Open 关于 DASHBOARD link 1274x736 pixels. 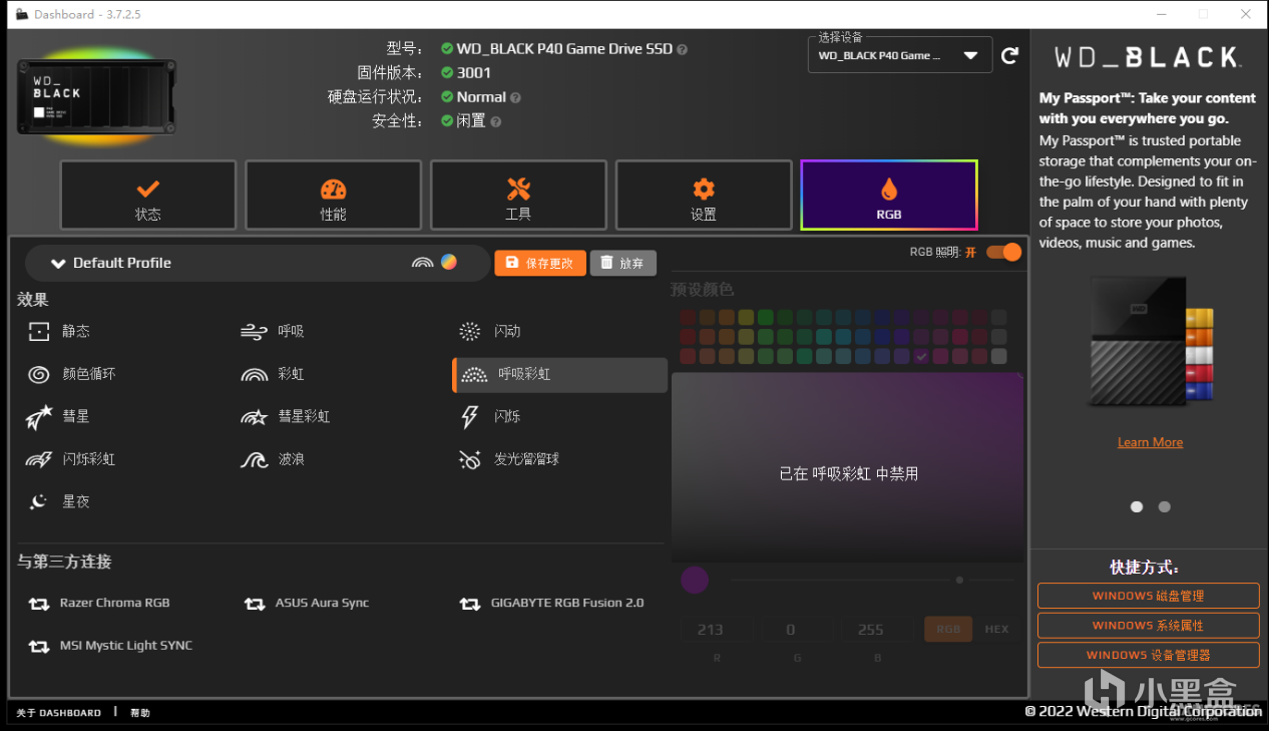59,714
